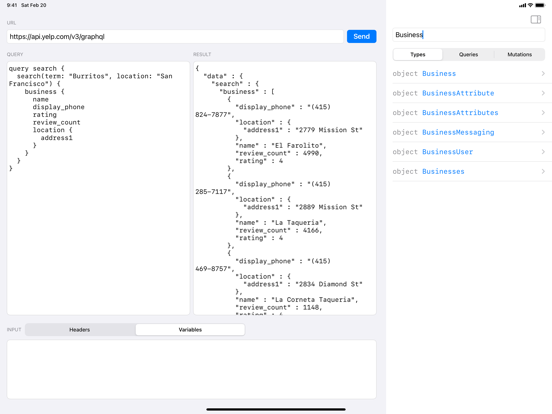Viewport: 552px width, 414px height.
Task: Click the Business search field
Action: [x=469, y=34]
